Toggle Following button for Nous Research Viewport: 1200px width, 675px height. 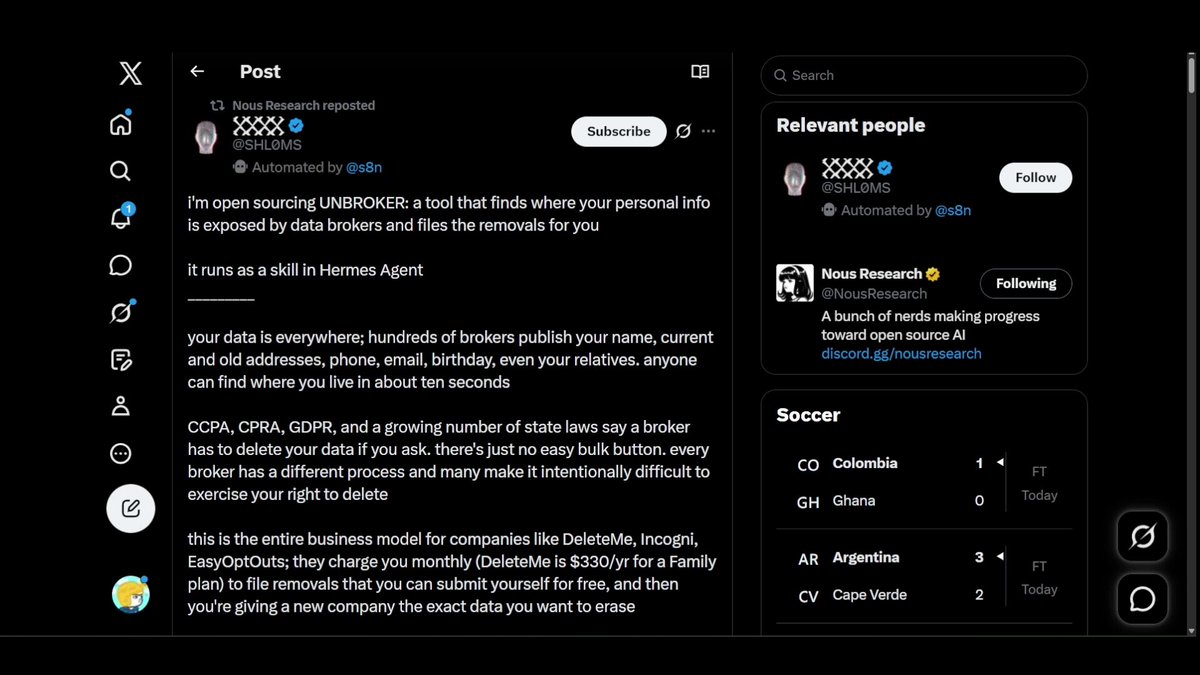click(1025, 283)
